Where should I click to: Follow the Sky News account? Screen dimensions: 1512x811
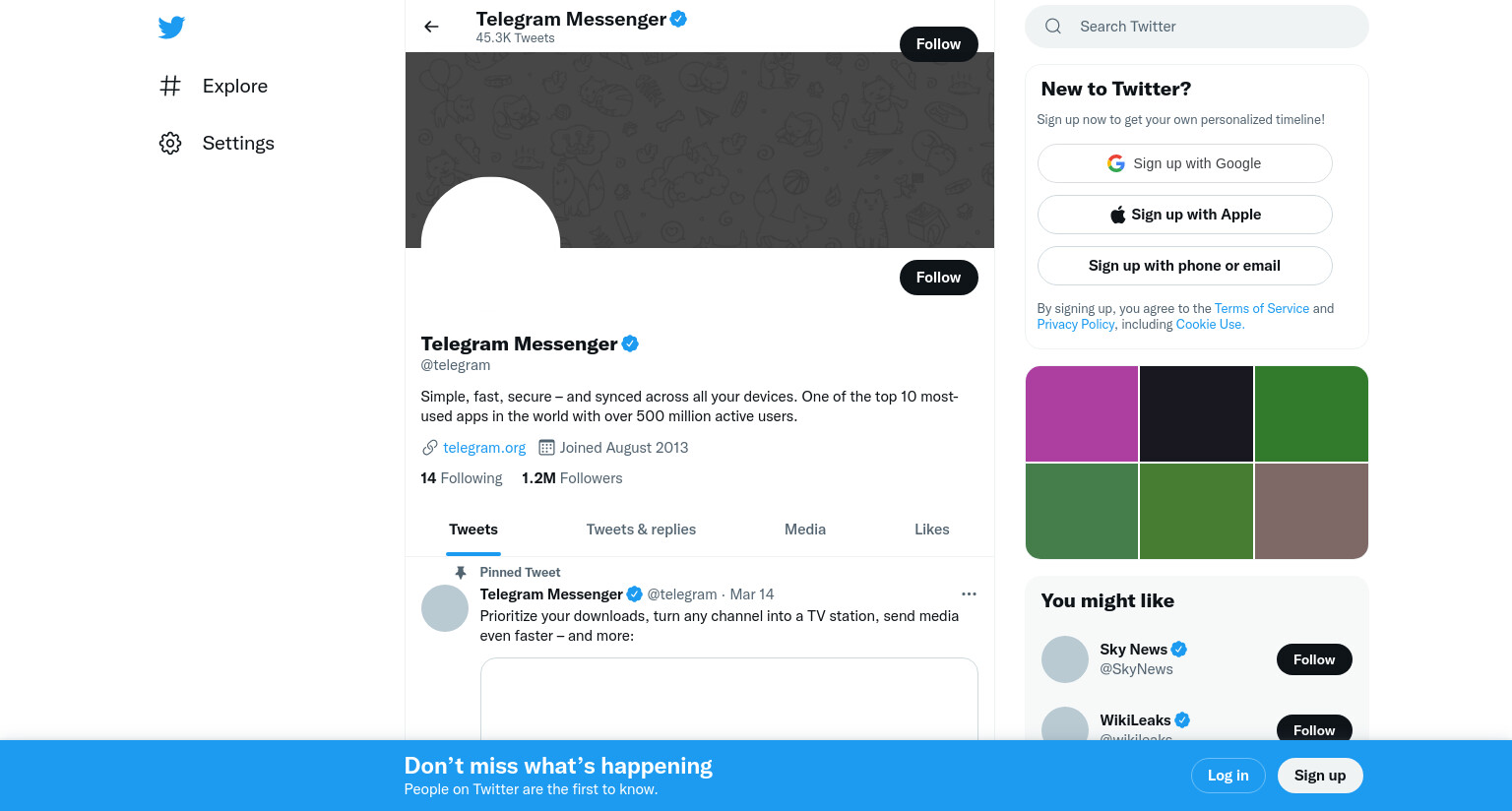[x=1314, y=659]
